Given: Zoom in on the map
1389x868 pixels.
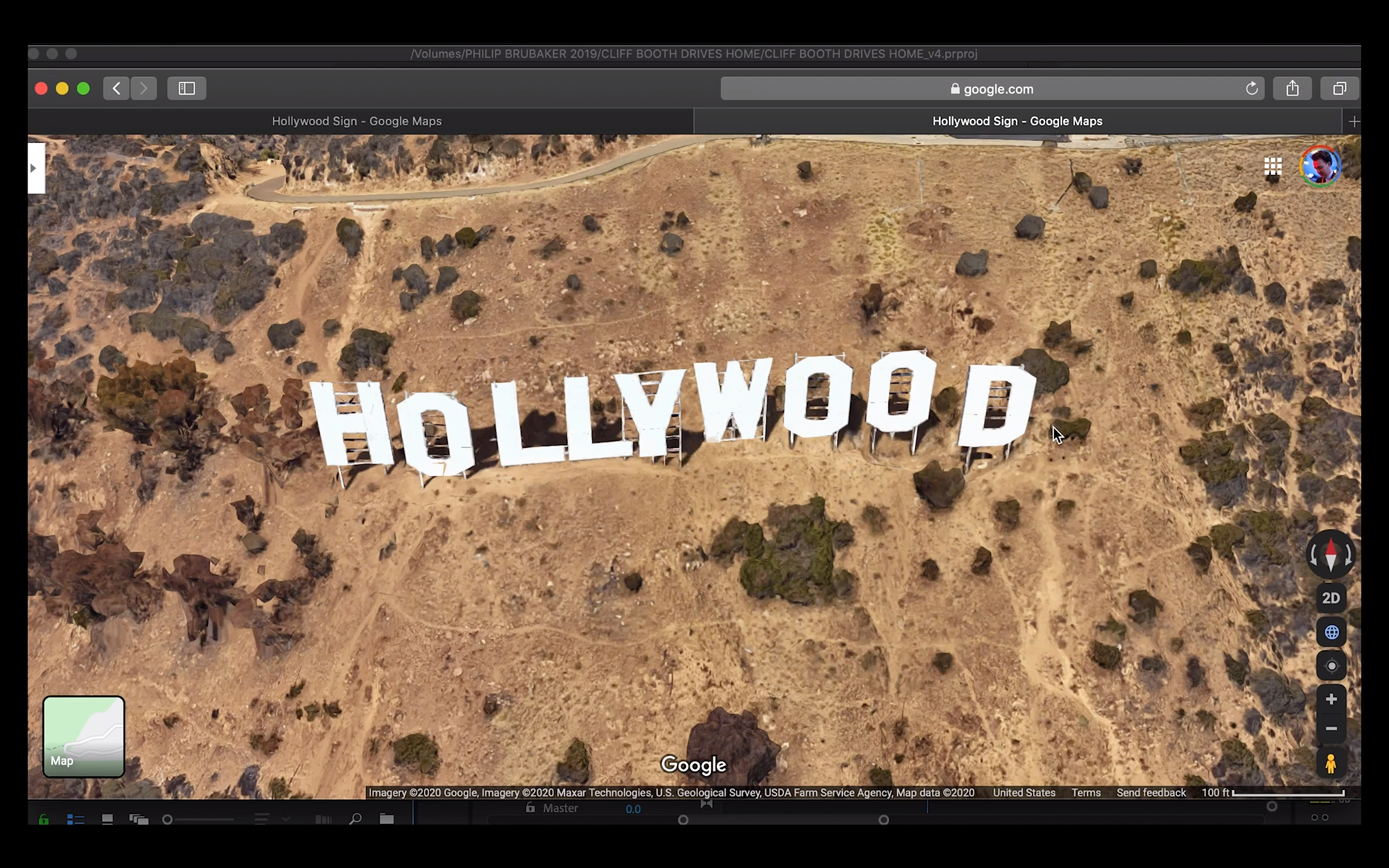Looking at the screenshot, I should (1330, 699).
